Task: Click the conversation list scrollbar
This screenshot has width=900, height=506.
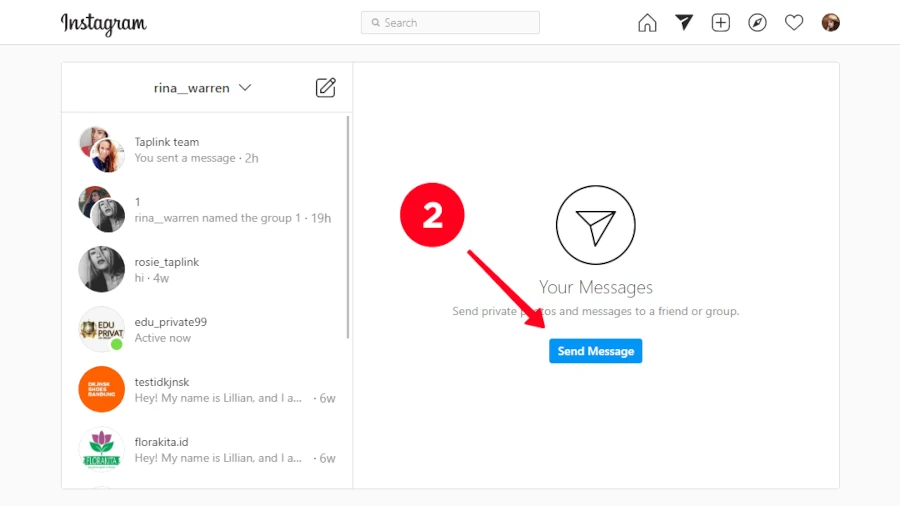Action: (x=348, y=227)
